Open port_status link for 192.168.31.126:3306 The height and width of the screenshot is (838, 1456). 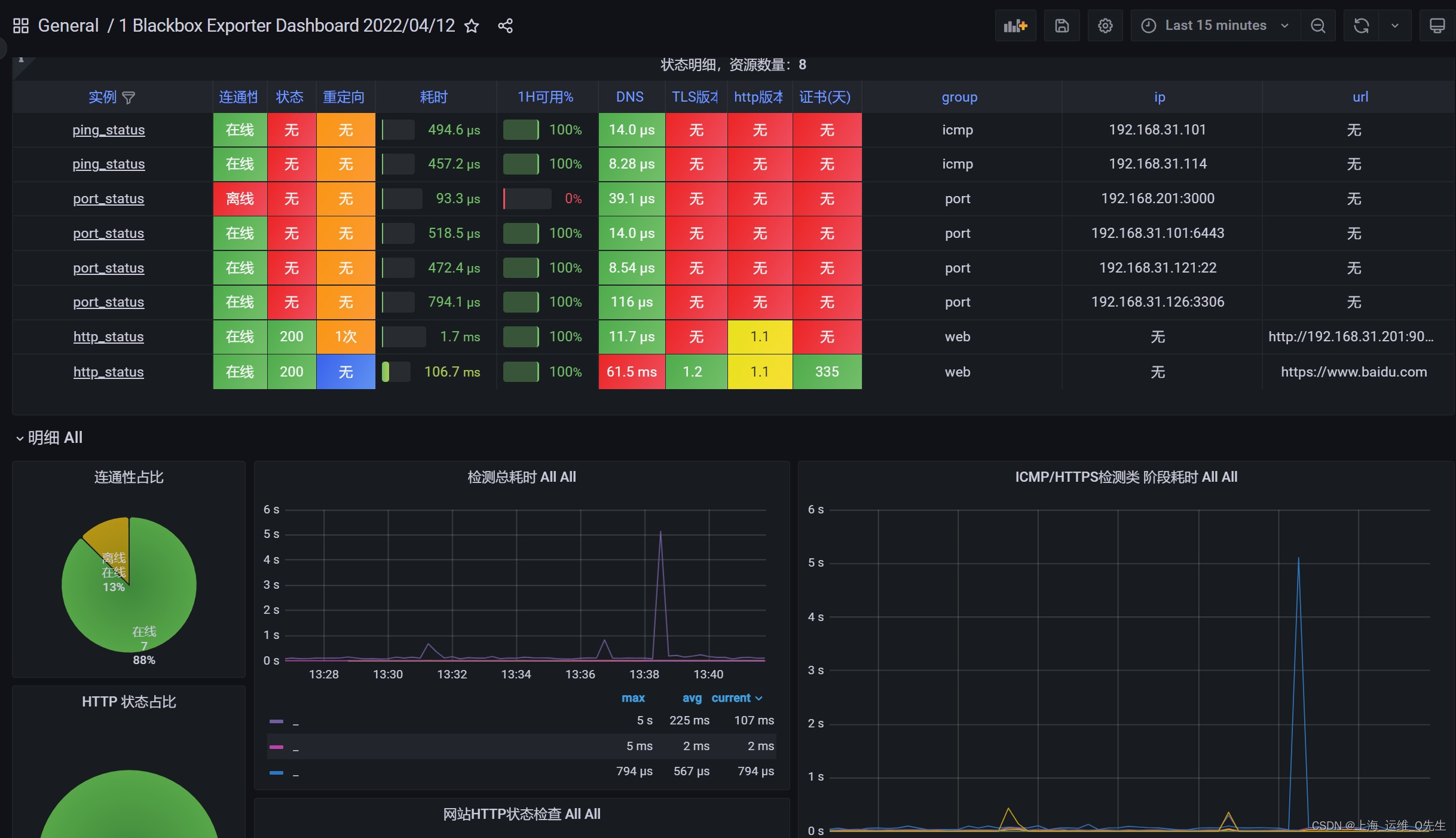coord(109,302)
